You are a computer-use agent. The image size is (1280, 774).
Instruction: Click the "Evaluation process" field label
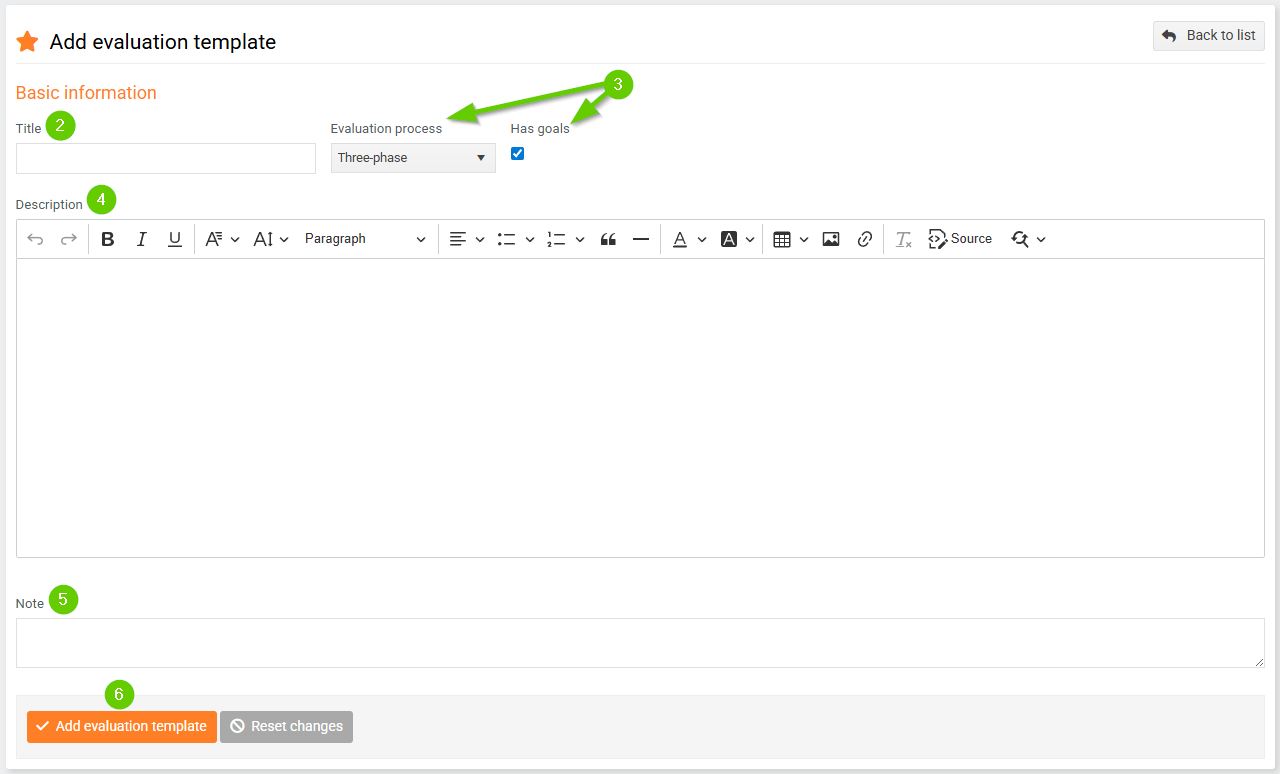coord(386,129)
